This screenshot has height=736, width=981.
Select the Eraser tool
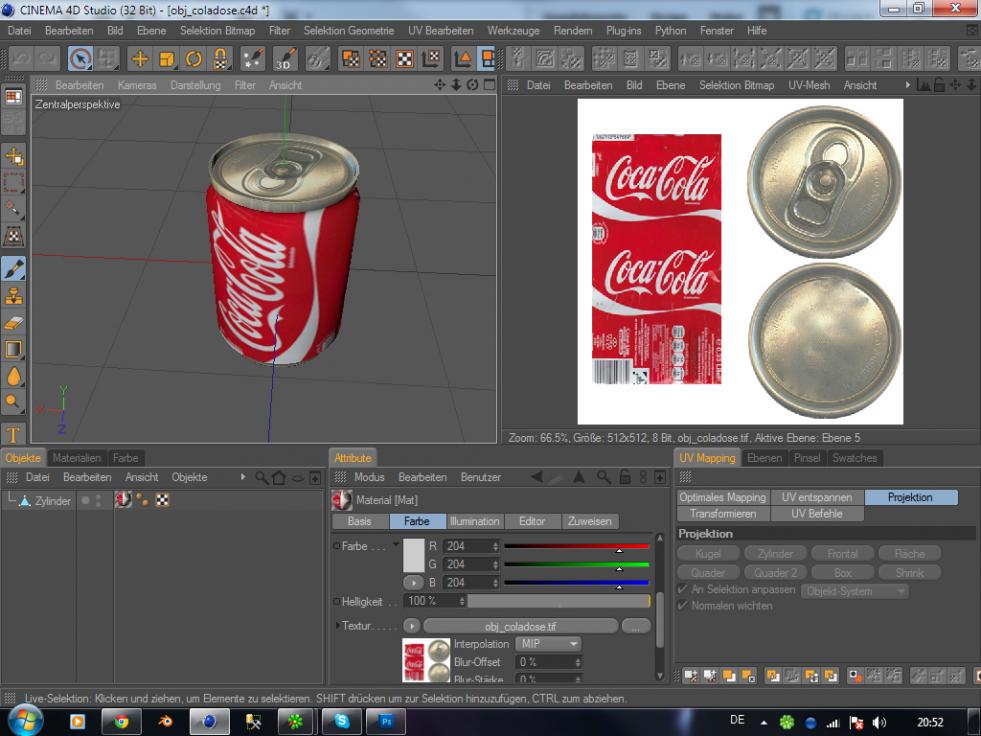(15, 323)
